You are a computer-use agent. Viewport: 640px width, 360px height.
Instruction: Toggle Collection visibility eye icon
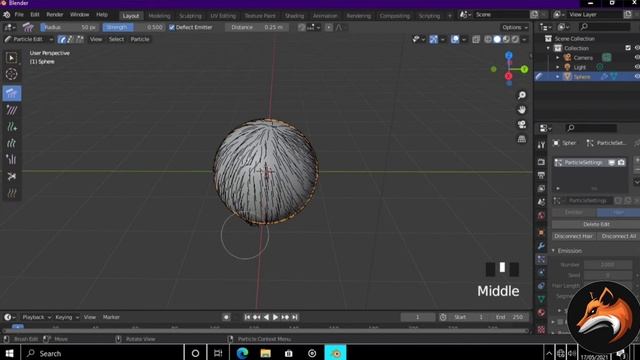click(x=637, y=48)
